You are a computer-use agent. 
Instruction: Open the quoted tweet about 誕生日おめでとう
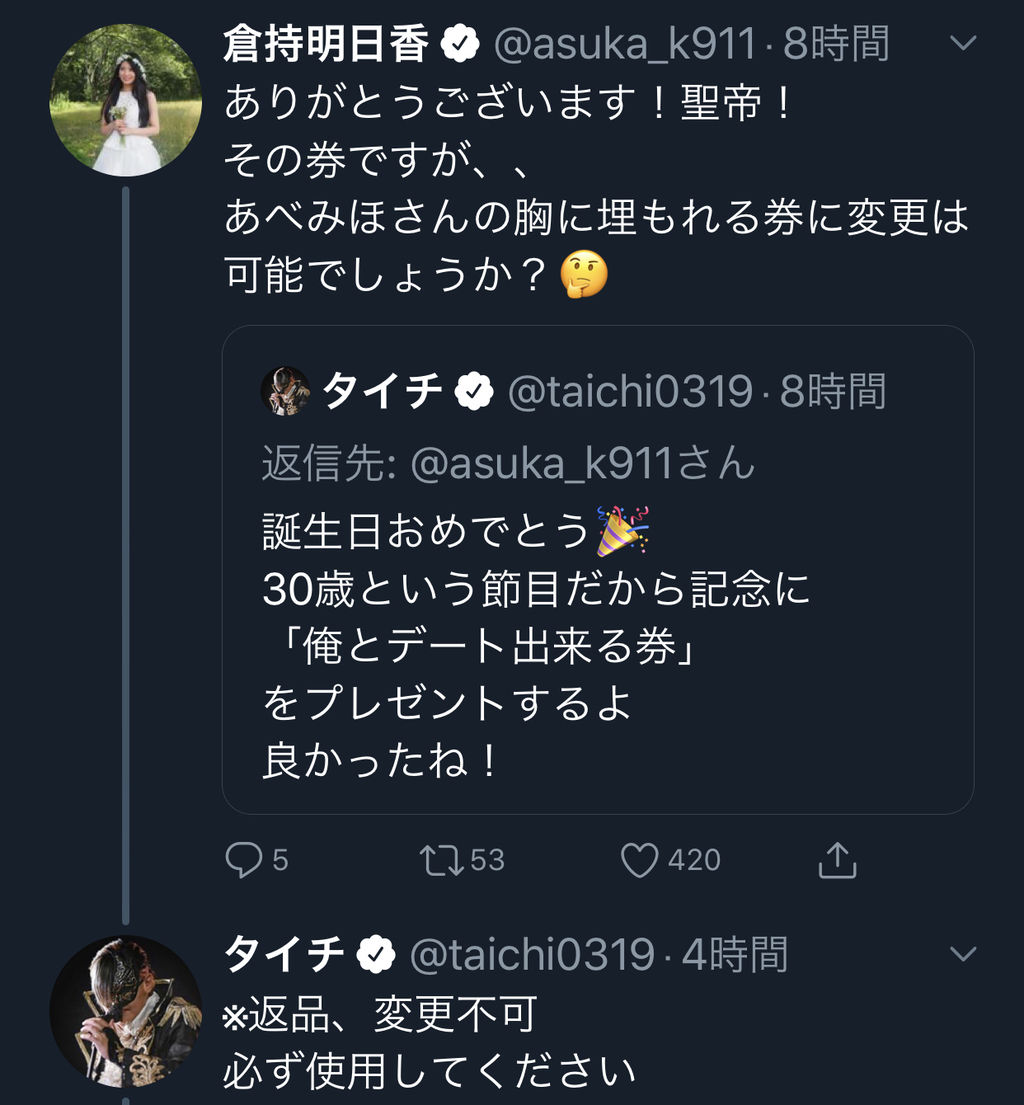pyautogui.click(x=598, y=569)
